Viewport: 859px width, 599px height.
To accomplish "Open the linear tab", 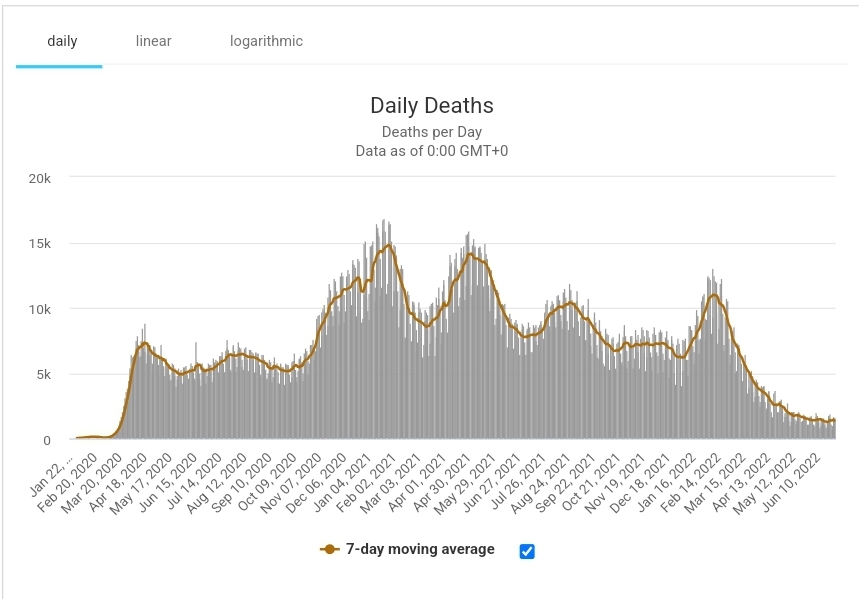I will pyautogui.click(x=153, y=42).
